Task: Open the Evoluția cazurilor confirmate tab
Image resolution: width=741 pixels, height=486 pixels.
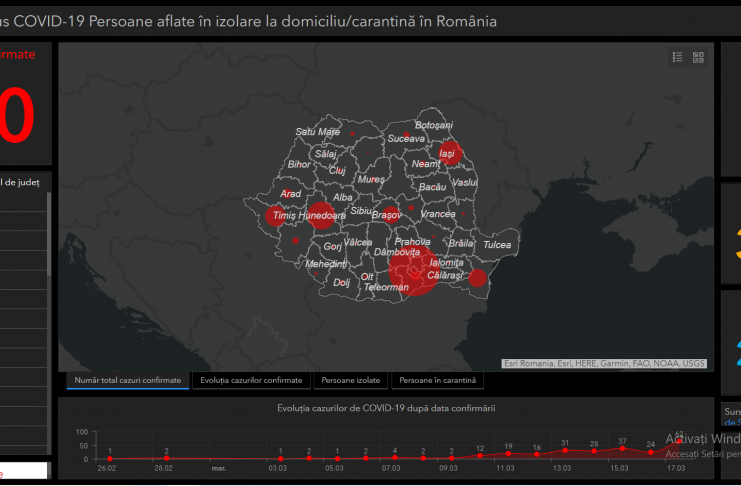Action: click(251, 381)
